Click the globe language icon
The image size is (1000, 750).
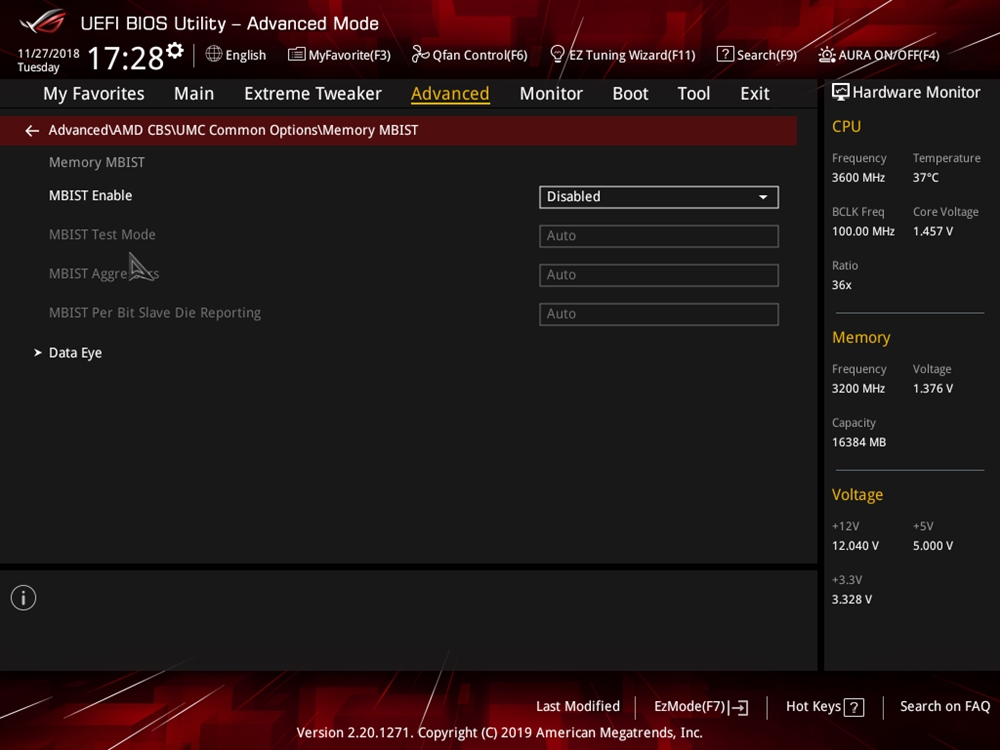pos(214,54)
